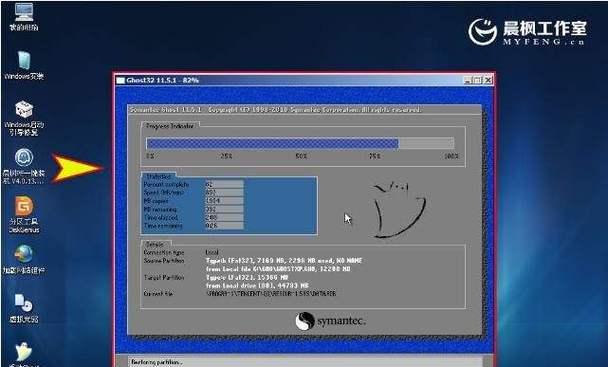Click the Ghost mascot drawing
The image size is (608, 367).
pyautogui.click(x=398, y=209)
